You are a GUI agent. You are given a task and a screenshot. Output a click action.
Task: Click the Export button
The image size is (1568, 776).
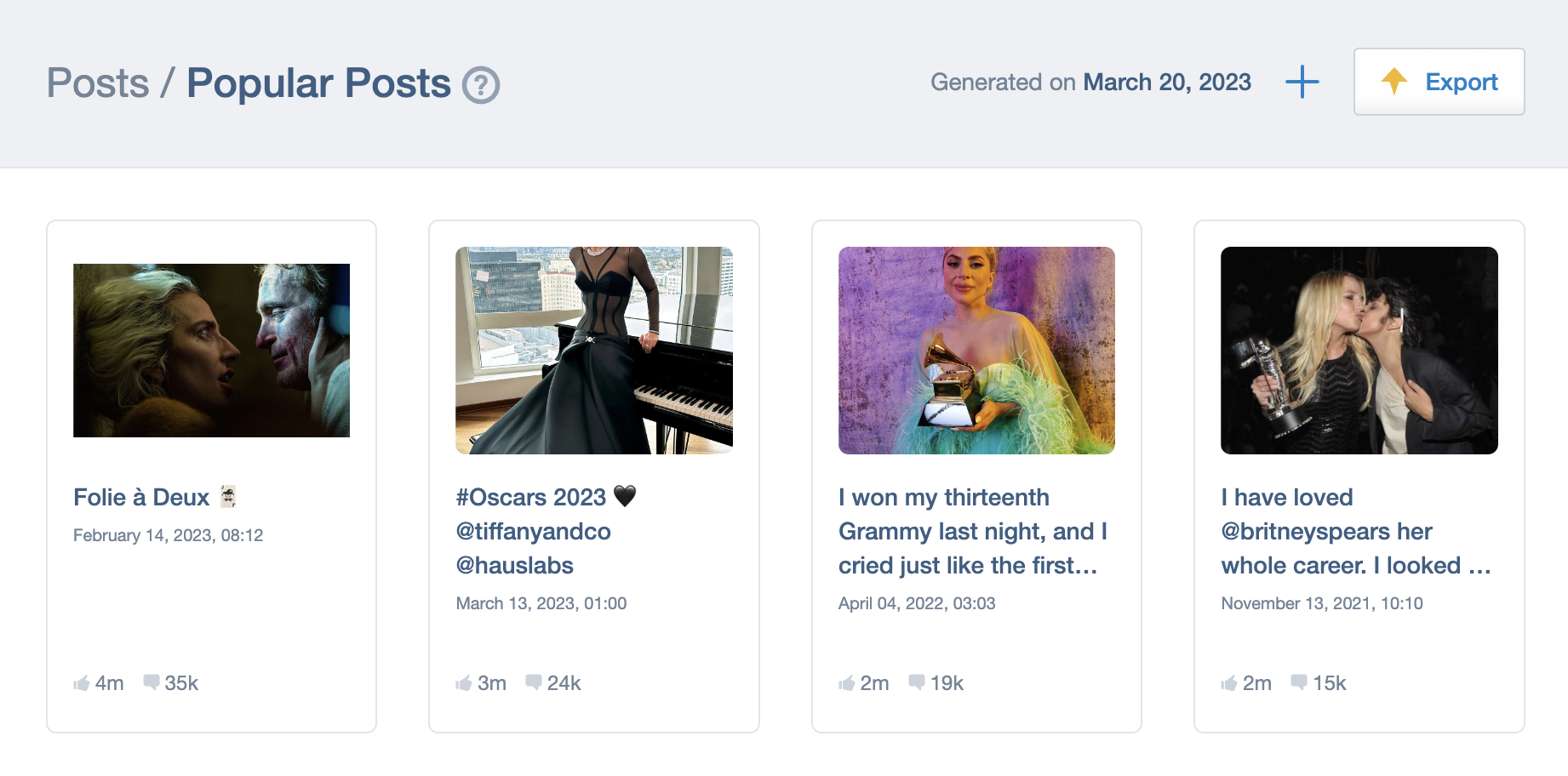tap(1439, 82)
